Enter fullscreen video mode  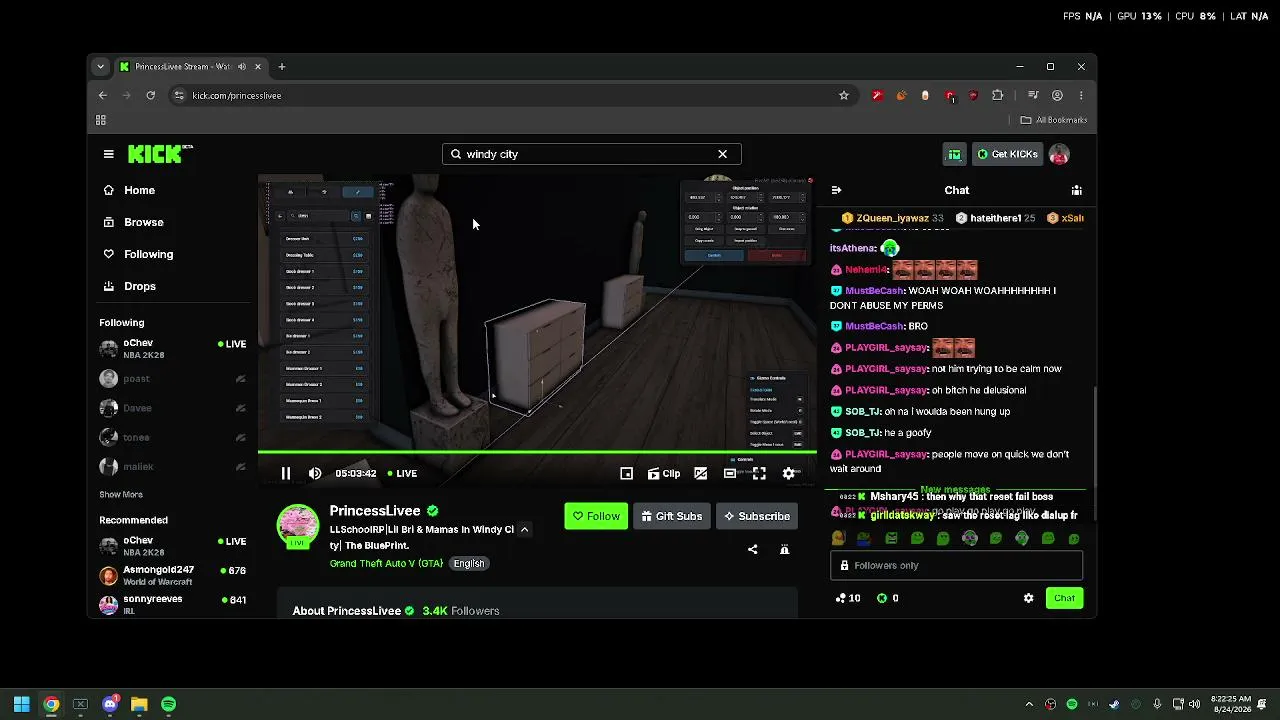pos(759,473)
